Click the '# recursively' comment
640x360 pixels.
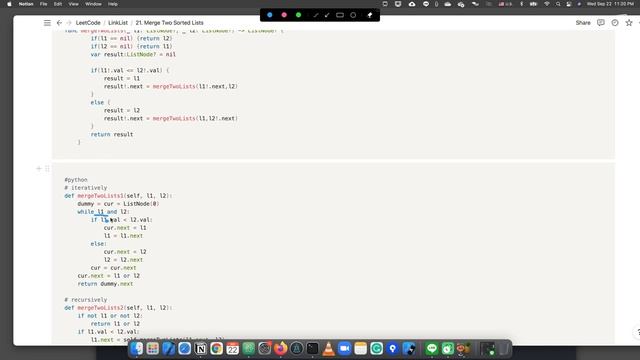(x=86, y=300)
